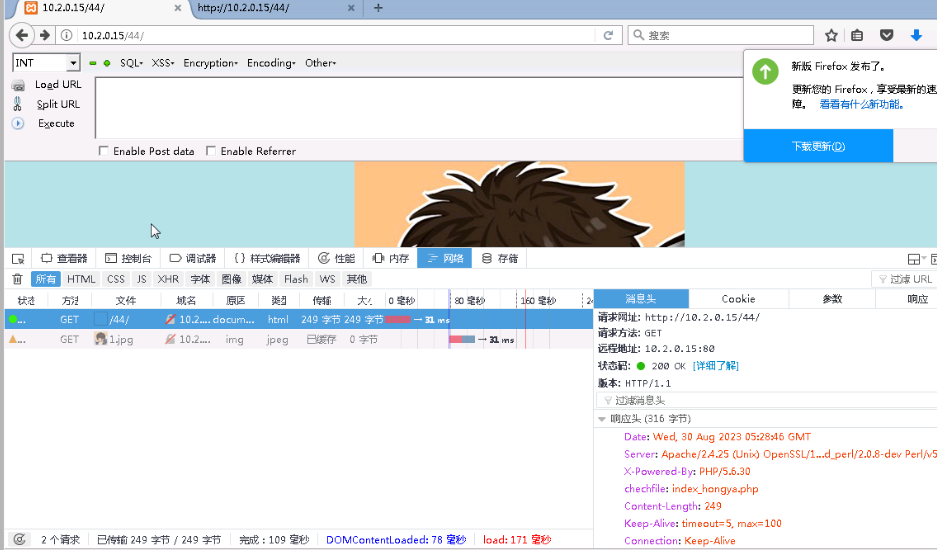This screenshot has height=550, width=937.
Task: Open the 看看有什么新功能 link
Action: pos(861,105)
